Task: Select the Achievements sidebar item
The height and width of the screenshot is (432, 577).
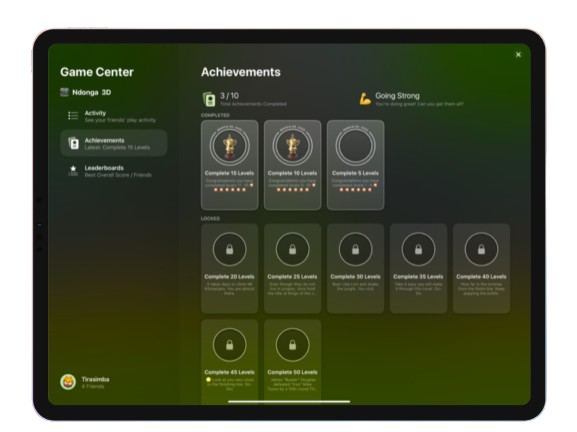Action: click(x=113, y=143)
